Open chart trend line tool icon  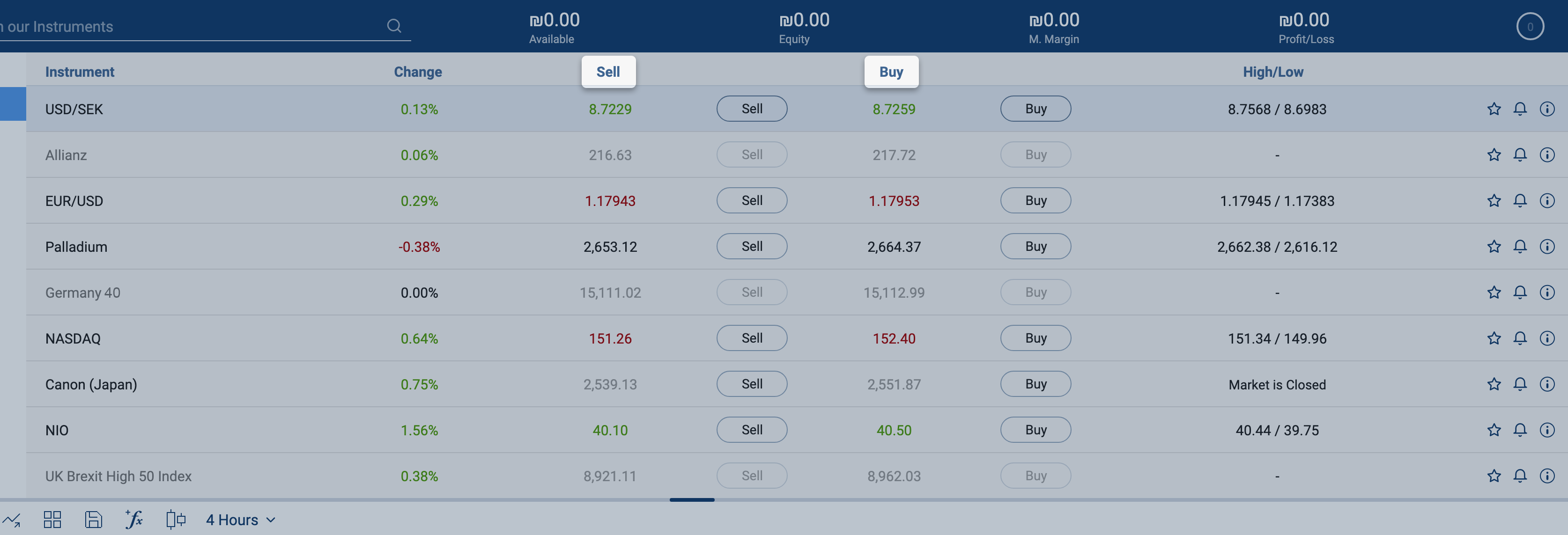pos(11,520)
